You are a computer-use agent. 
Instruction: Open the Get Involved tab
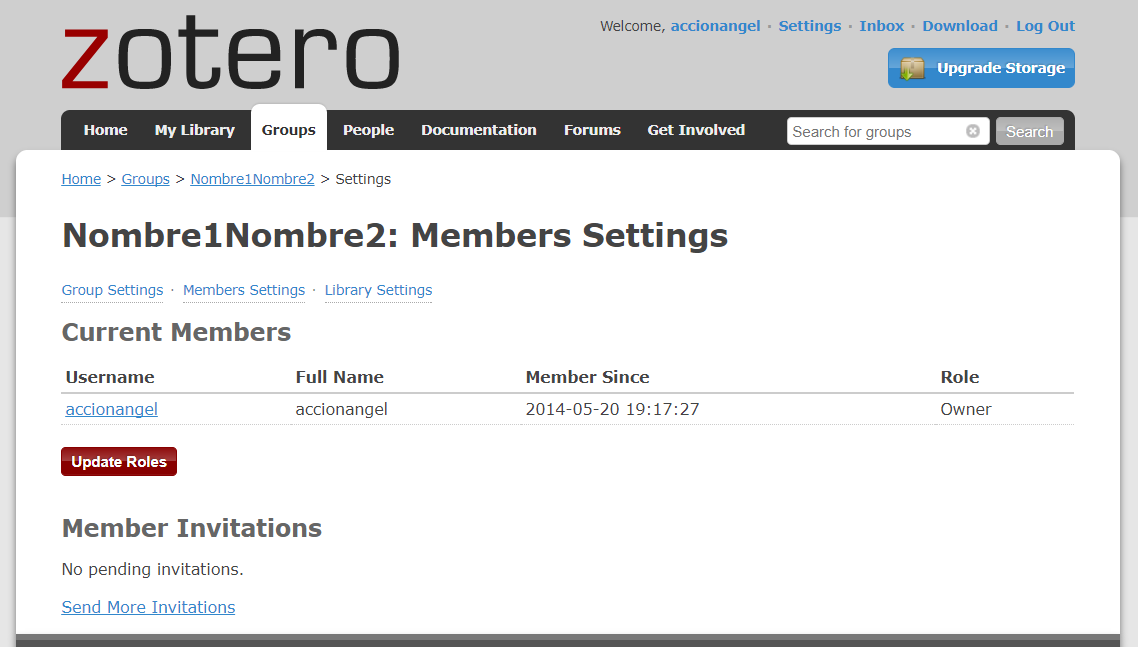(696, 130)
